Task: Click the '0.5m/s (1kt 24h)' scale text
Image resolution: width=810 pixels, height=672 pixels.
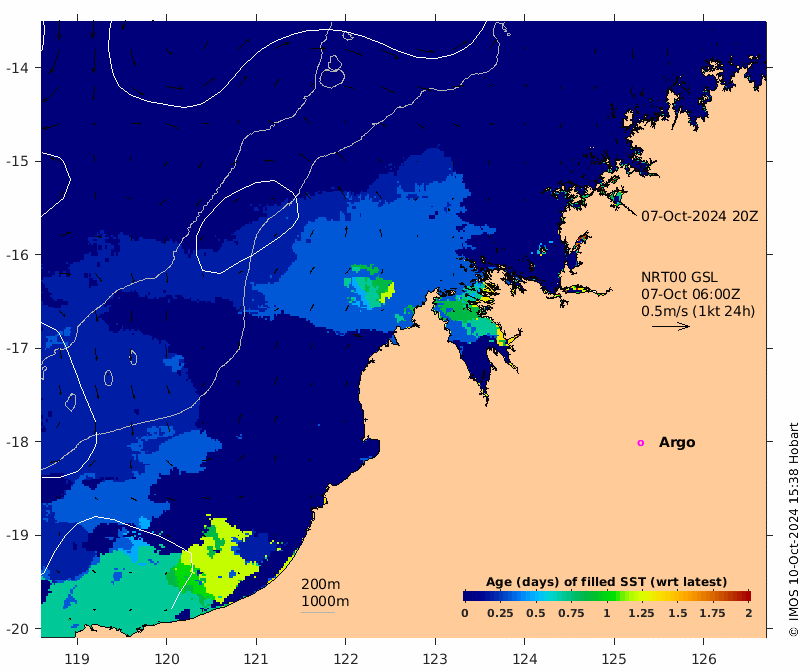Action: [698, 311]
